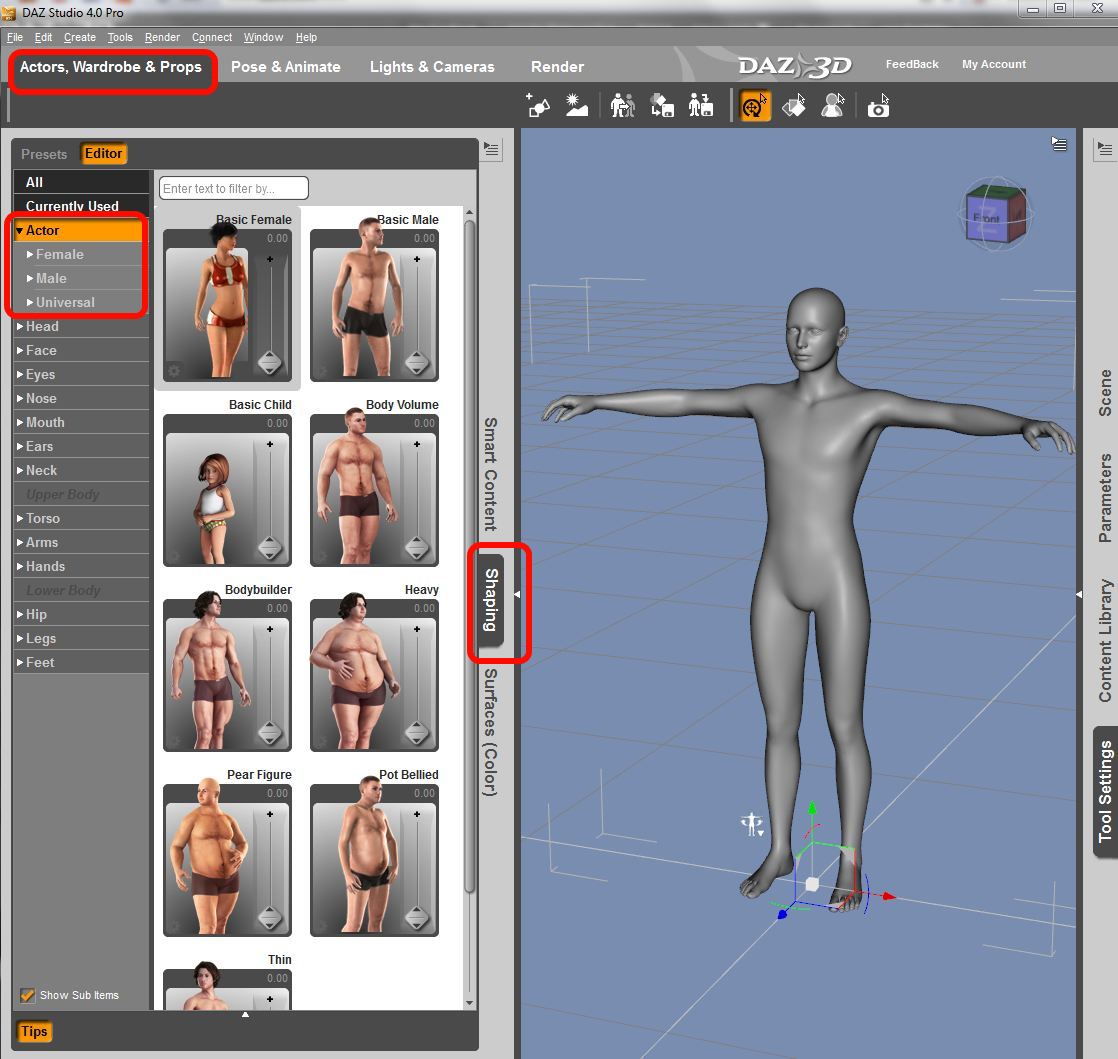This screenshot has width=1118, height=1059.
Task: Open the viewport options menu icon
Action: coord(1059,145)
